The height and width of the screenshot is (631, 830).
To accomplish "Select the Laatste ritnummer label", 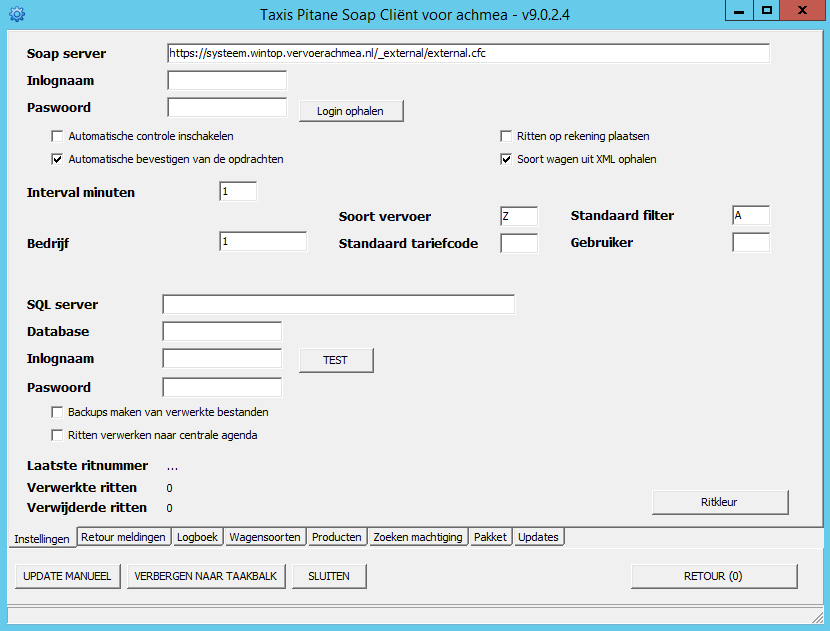I will 87,466.
